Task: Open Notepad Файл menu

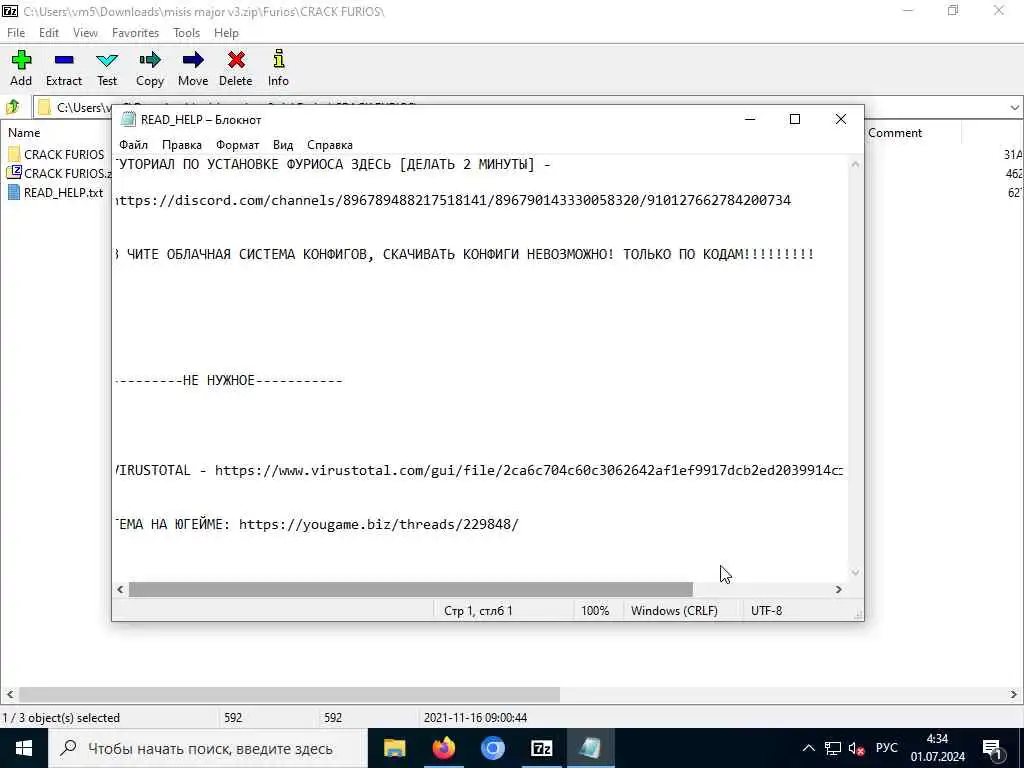Action: coord(133,145)
